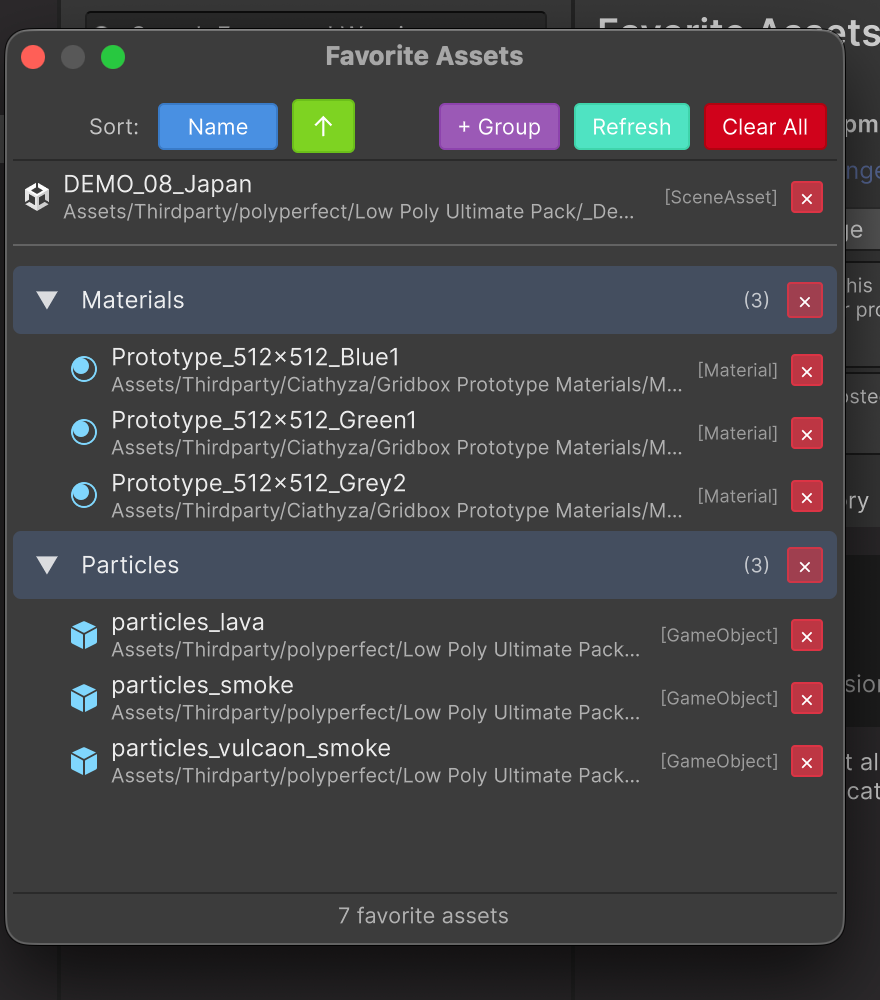Click the material sphere icon for Prototype_512x512_Blue1
The image size is (880, 1000).
pyautogui.click(x=84, y=369)
